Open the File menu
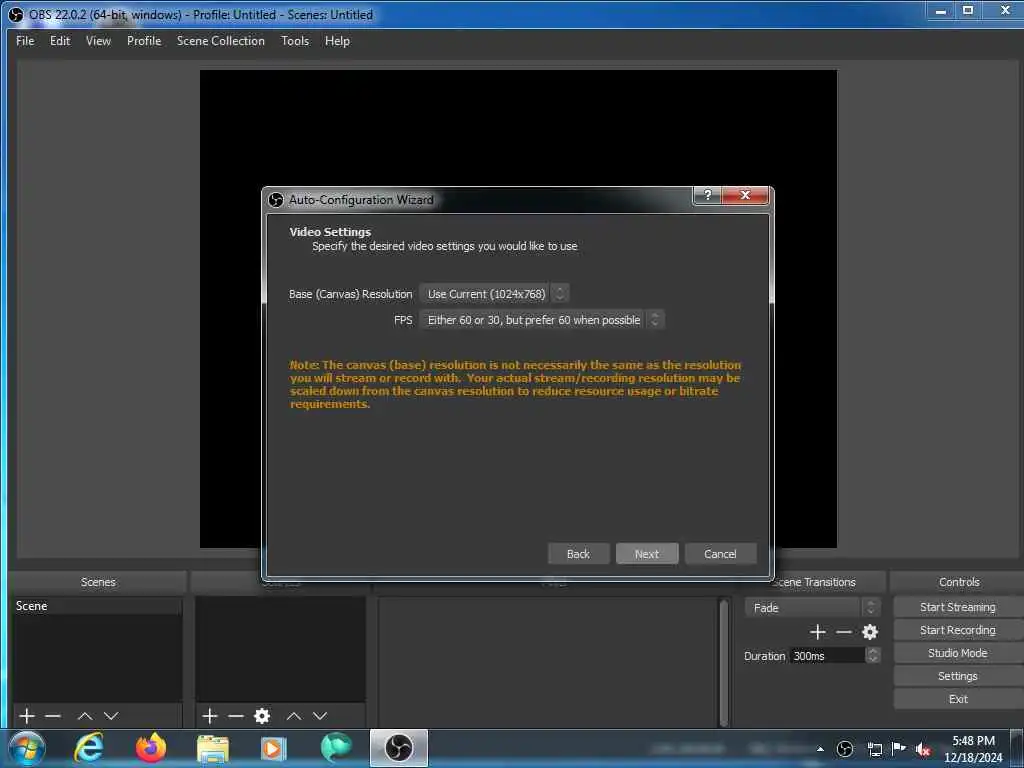Image resolution: width=1024 pixels, height=768 pixels. (25, 41)
